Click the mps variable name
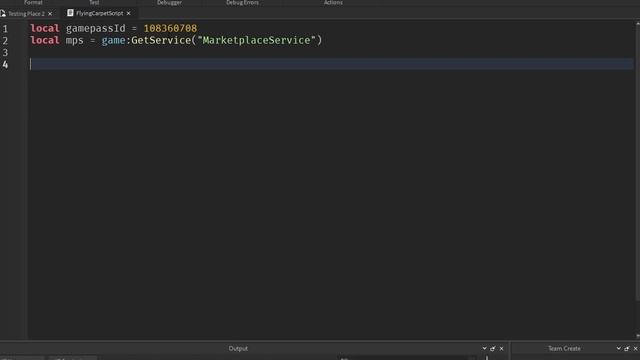The image size is (640, 360). pos(75,40)
